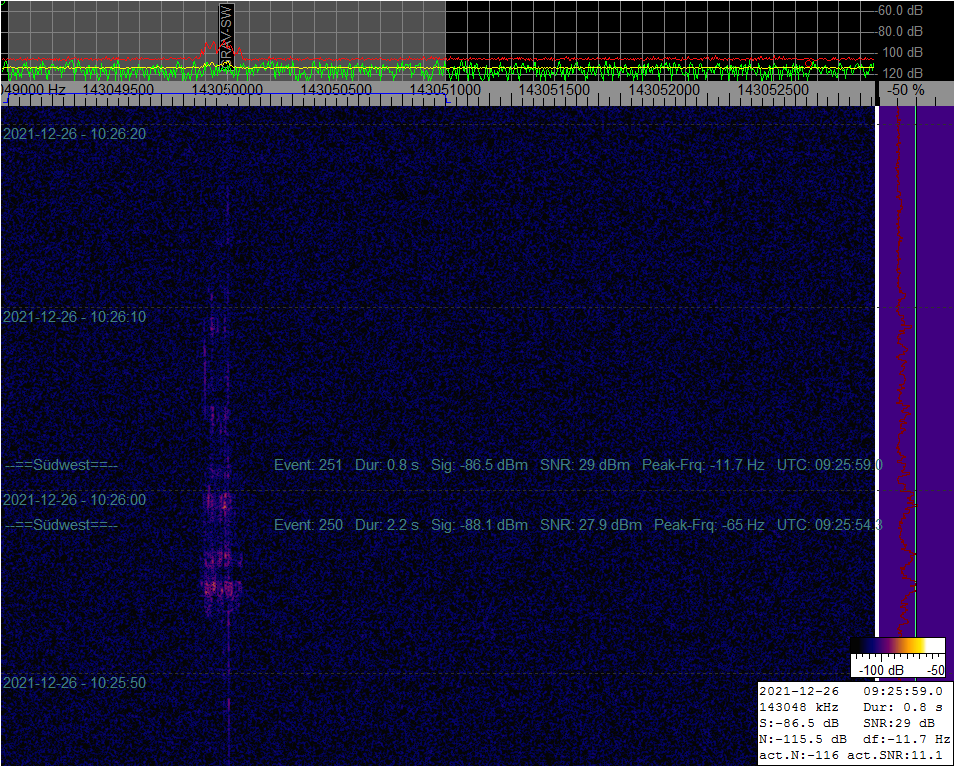Click the 143048 kHz value in the info box
The image size is (955, 767).
click(798, 707)
